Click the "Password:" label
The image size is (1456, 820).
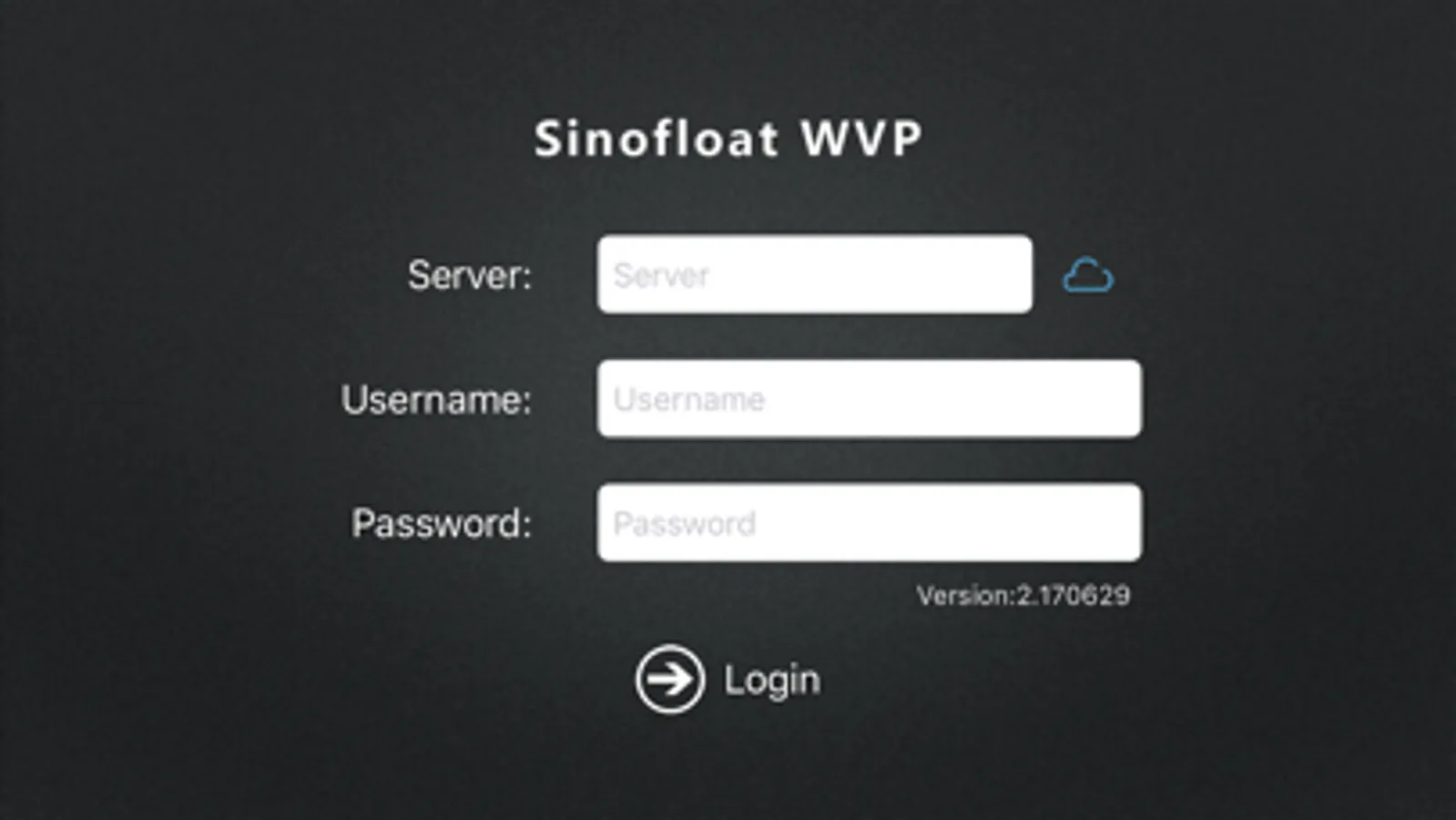pos(442,523)
